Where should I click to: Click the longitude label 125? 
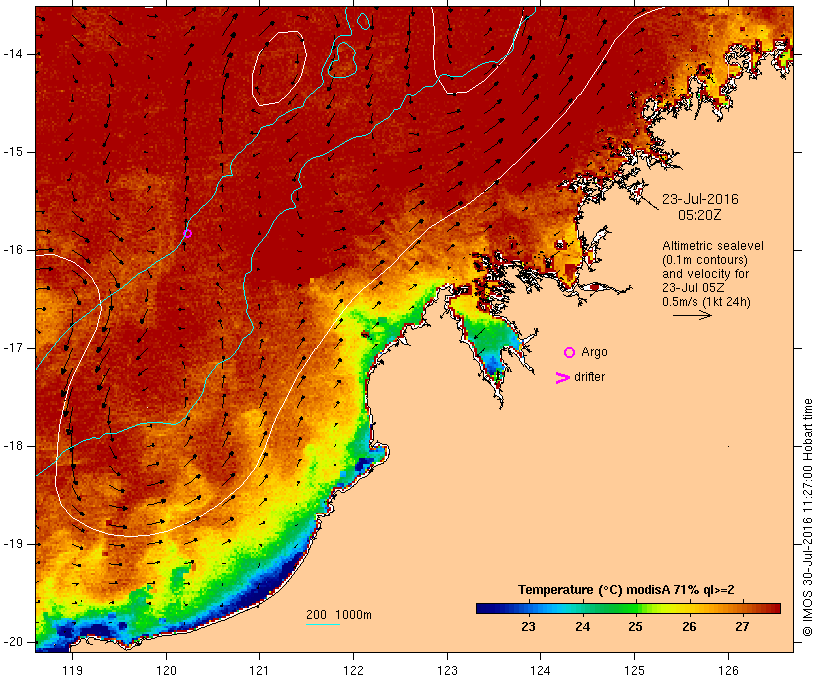point(634,671)
